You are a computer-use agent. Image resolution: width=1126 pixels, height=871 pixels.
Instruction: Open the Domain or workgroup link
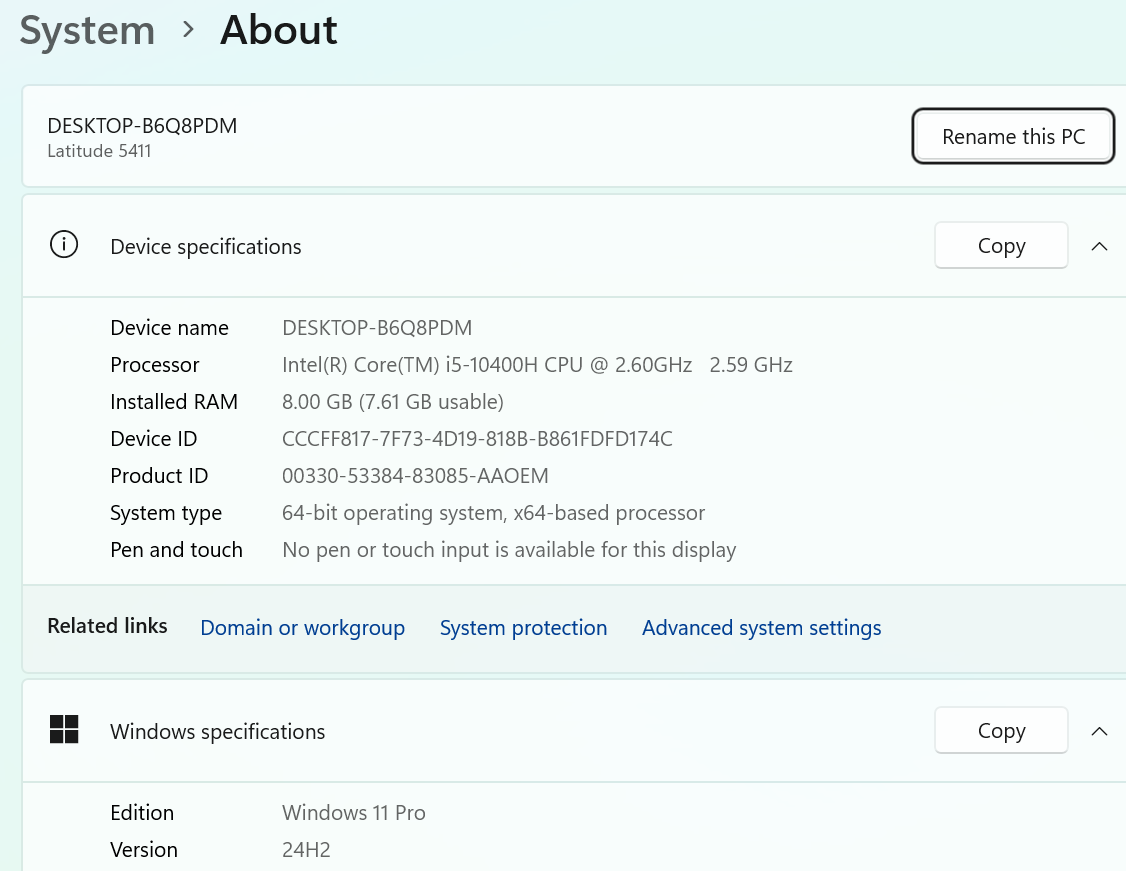coord(302,628)
